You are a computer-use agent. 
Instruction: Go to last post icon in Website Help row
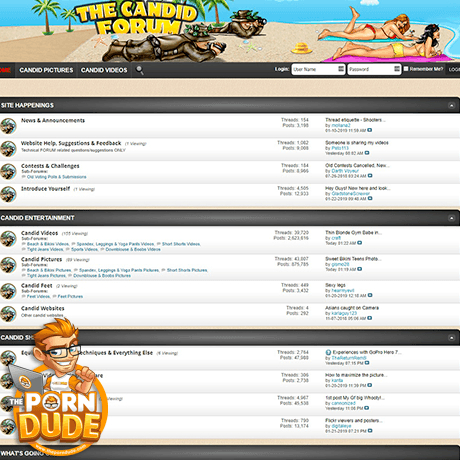(x=367, y=153)
